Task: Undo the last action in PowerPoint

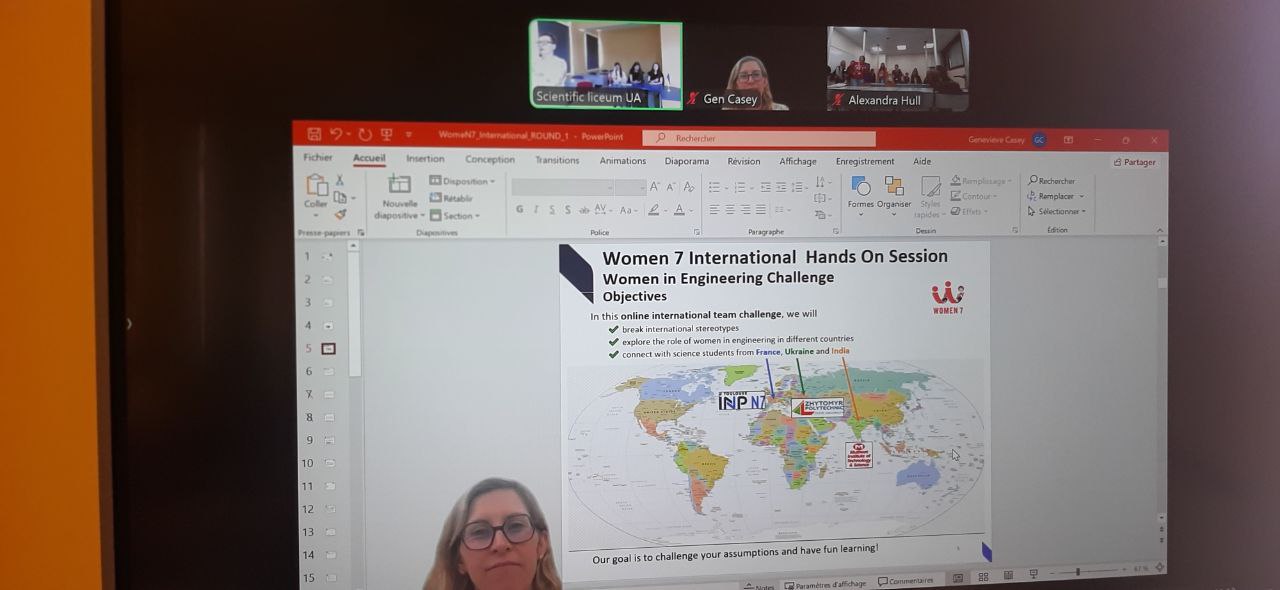Action: (x=336, y=134)
